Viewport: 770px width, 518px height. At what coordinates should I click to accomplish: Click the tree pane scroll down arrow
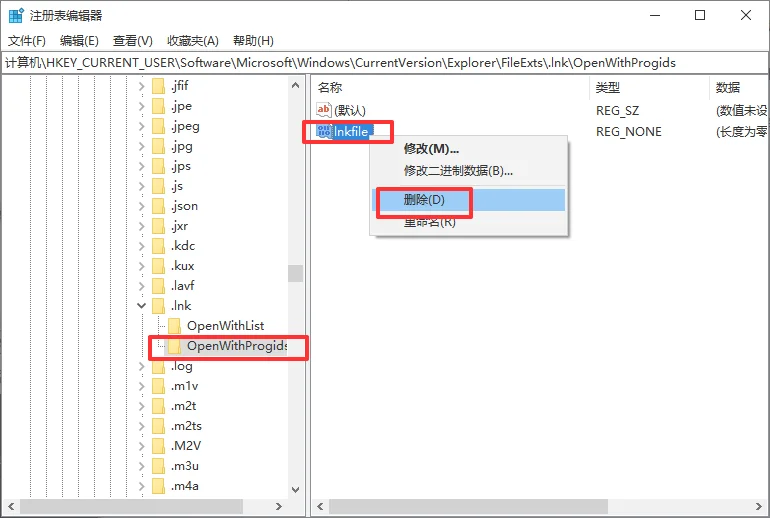coord(295,490)
